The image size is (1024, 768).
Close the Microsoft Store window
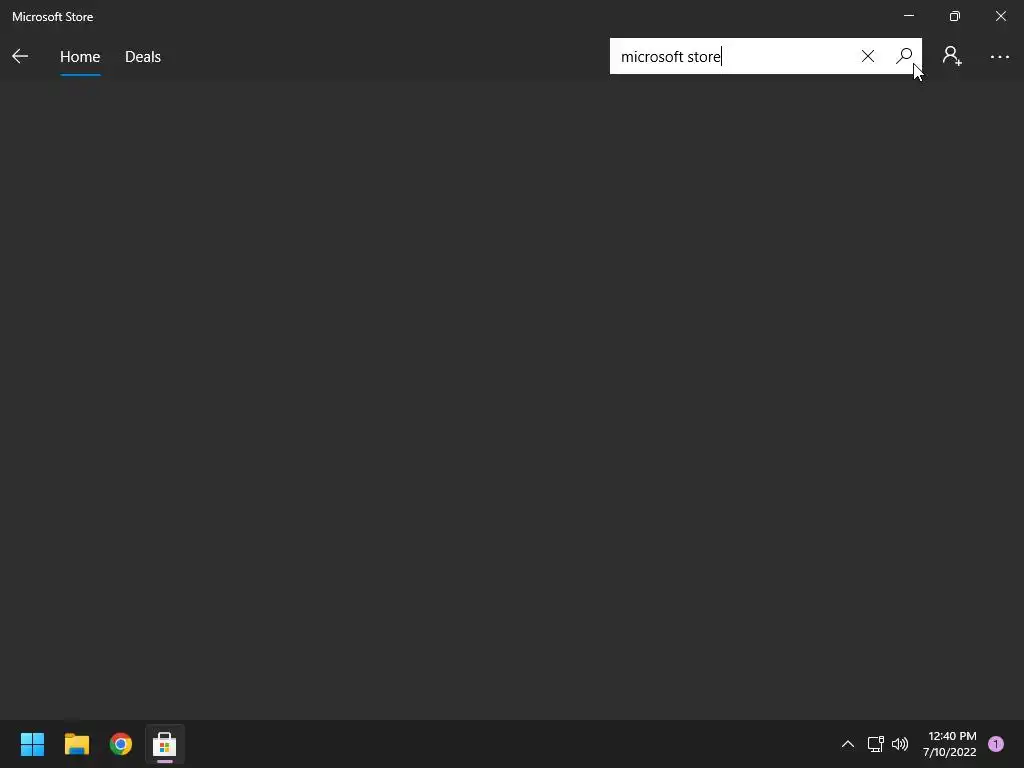1000,16
